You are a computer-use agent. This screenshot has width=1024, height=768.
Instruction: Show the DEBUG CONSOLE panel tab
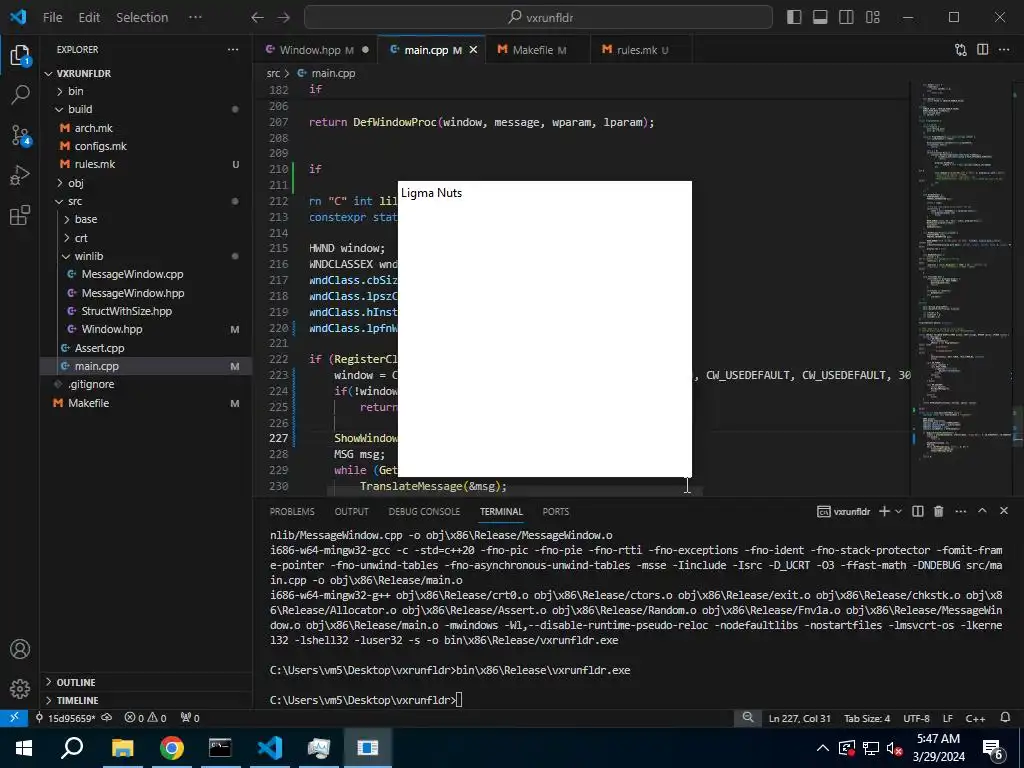click(x=424, y=511)
